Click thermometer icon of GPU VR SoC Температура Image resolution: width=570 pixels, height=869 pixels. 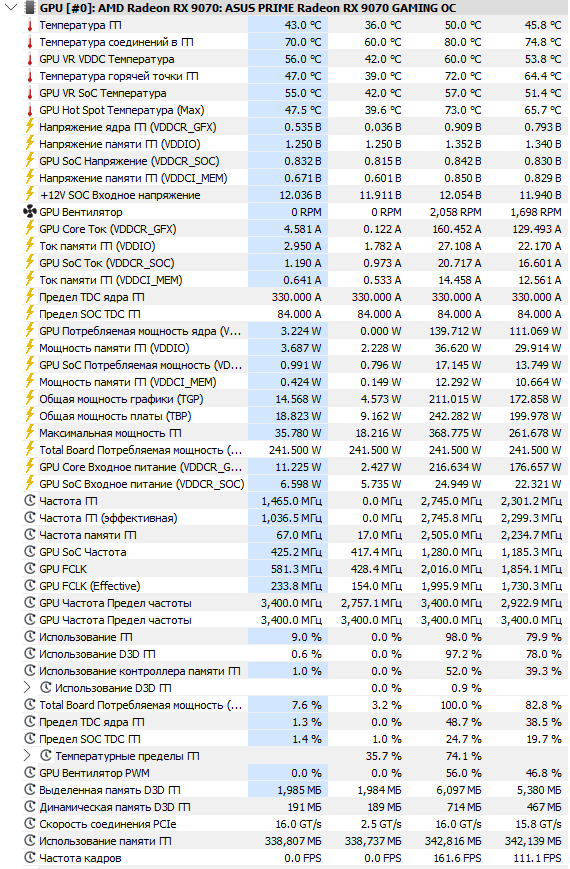point(30,94)
